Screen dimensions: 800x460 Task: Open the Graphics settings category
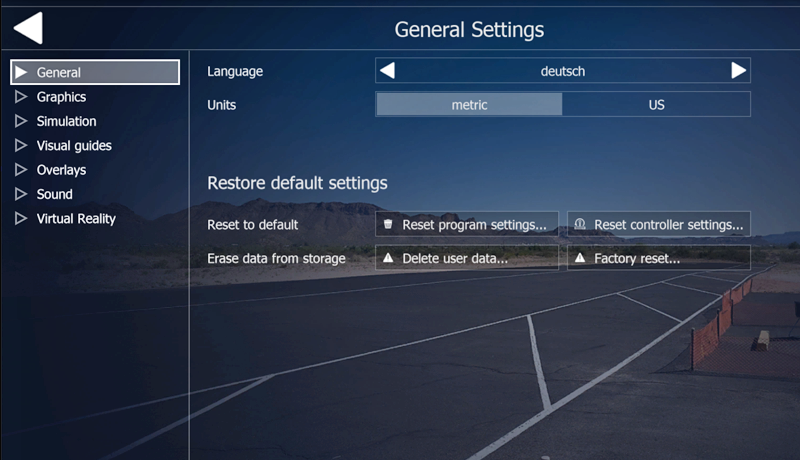(x=61, y=97)
